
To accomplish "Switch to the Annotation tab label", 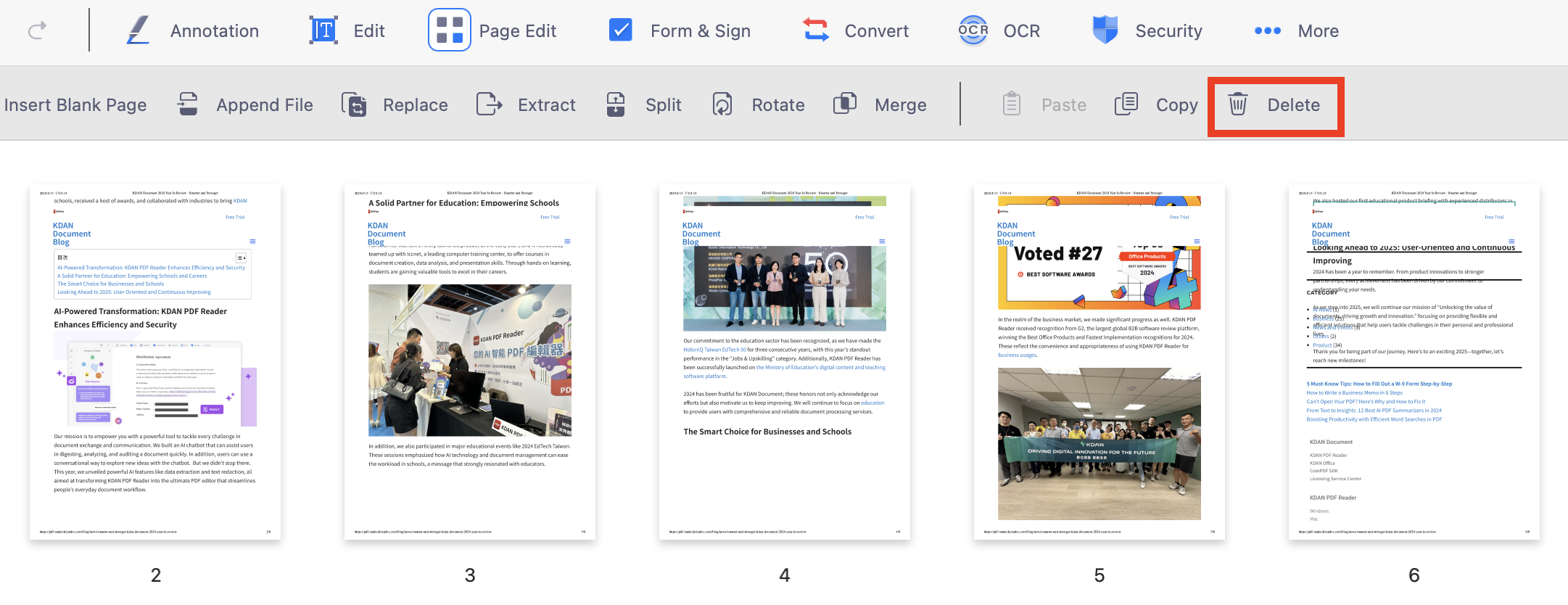I will pyautogui.click(x=215, y=31).
